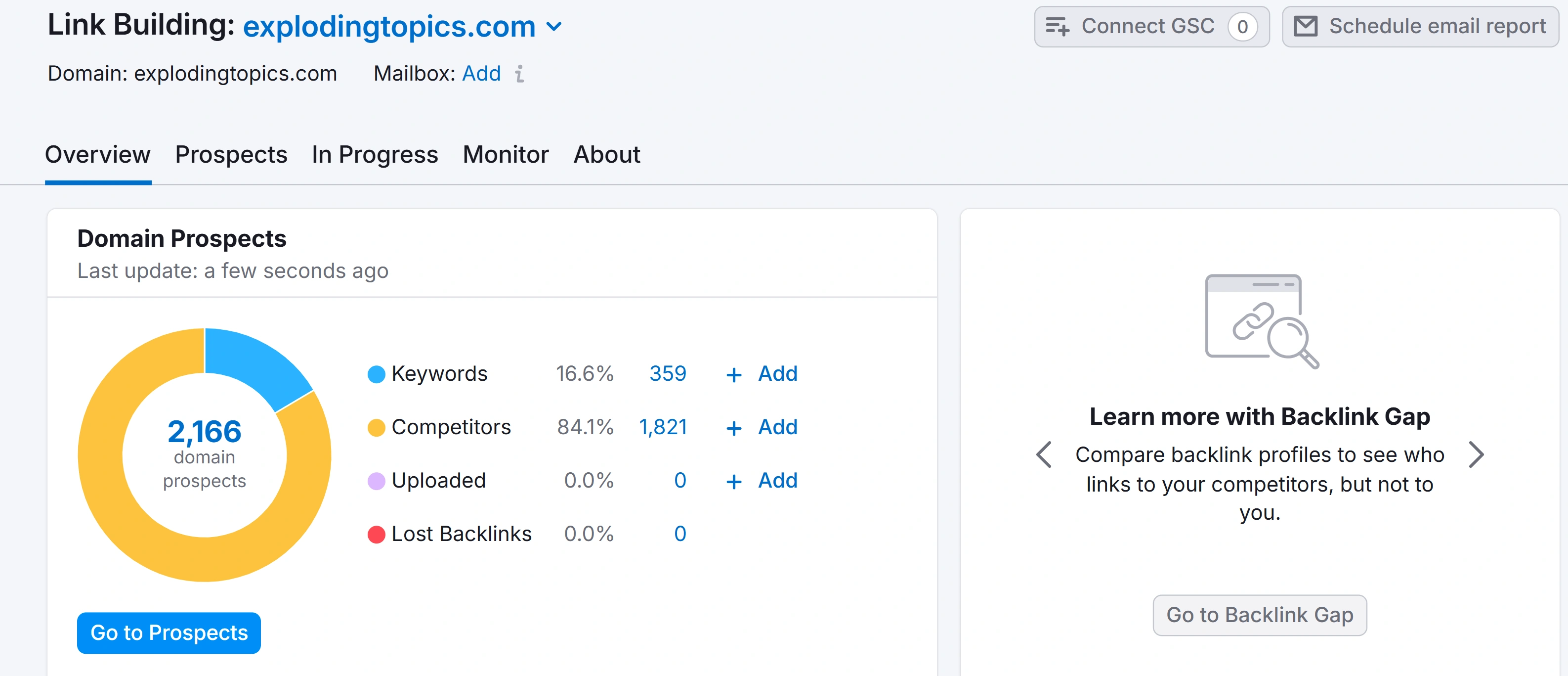This screenshot has height=676, width=1568.
Task: Click the plus icon in Keywords row
Action: pos(733,375)
